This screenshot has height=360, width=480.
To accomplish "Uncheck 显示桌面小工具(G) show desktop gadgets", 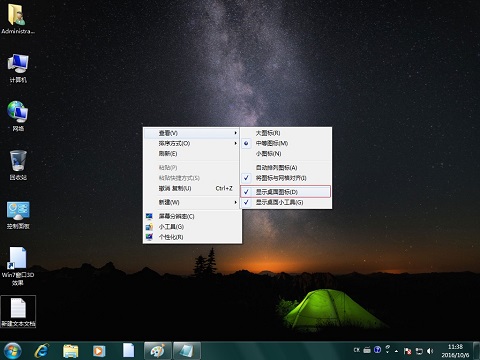I will point(286,202).
